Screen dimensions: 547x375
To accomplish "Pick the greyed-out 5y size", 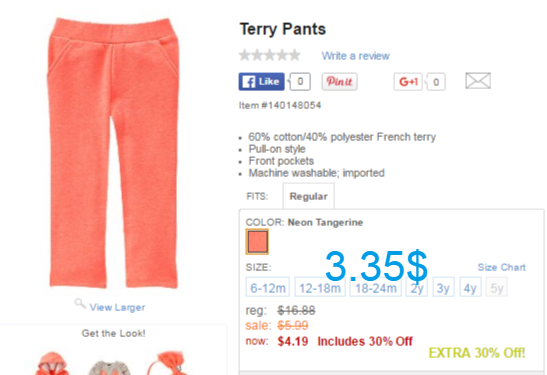I will coord(497,287).
